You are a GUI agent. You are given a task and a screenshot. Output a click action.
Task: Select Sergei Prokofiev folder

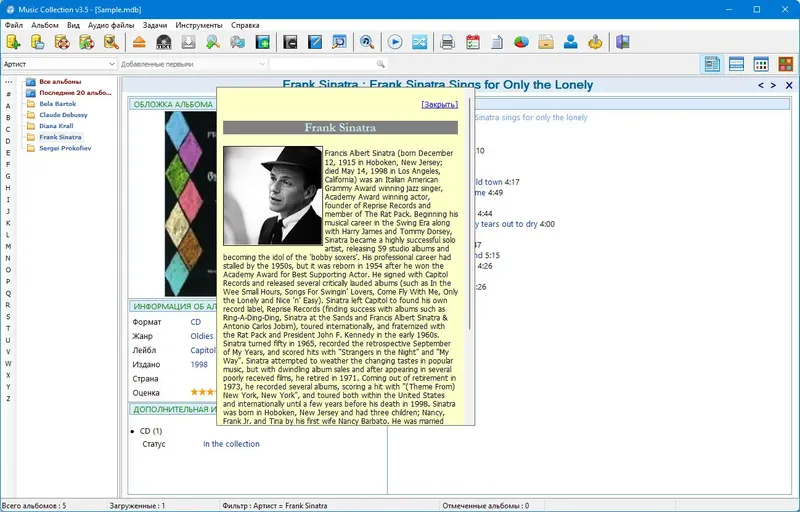[65, 148]
